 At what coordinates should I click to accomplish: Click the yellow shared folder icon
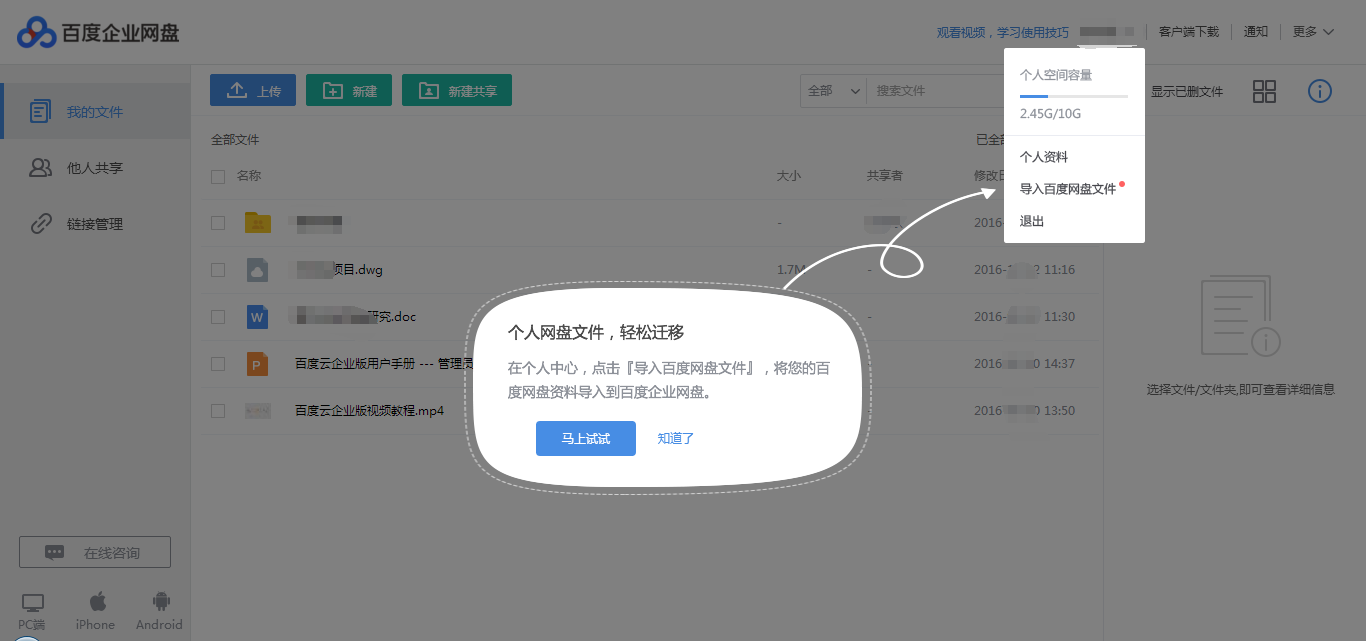coord(258,222)
